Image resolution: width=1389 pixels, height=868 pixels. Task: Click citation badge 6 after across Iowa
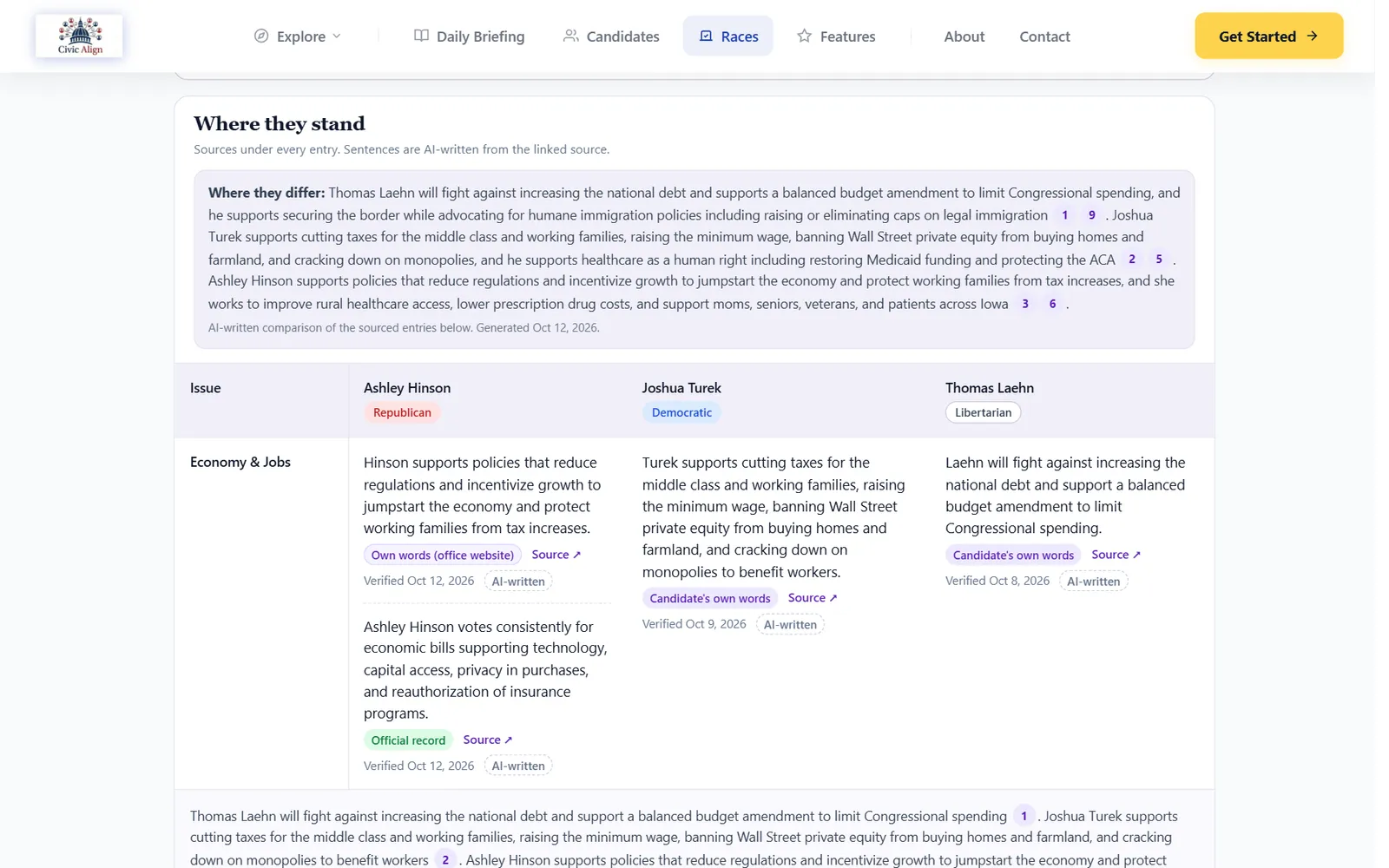[1052, 304]
